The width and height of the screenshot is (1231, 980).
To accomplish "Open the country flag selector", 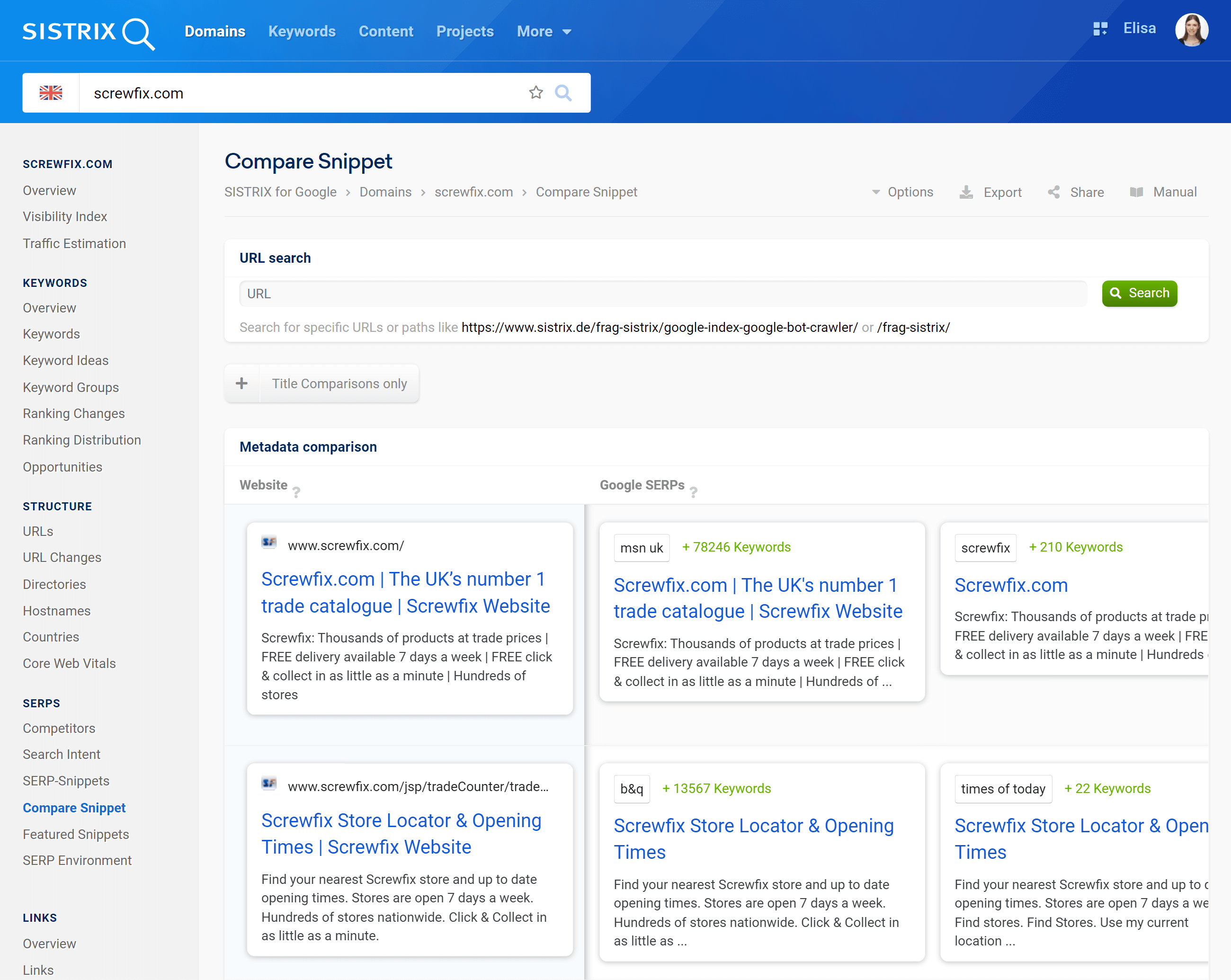I will [51, 92].
